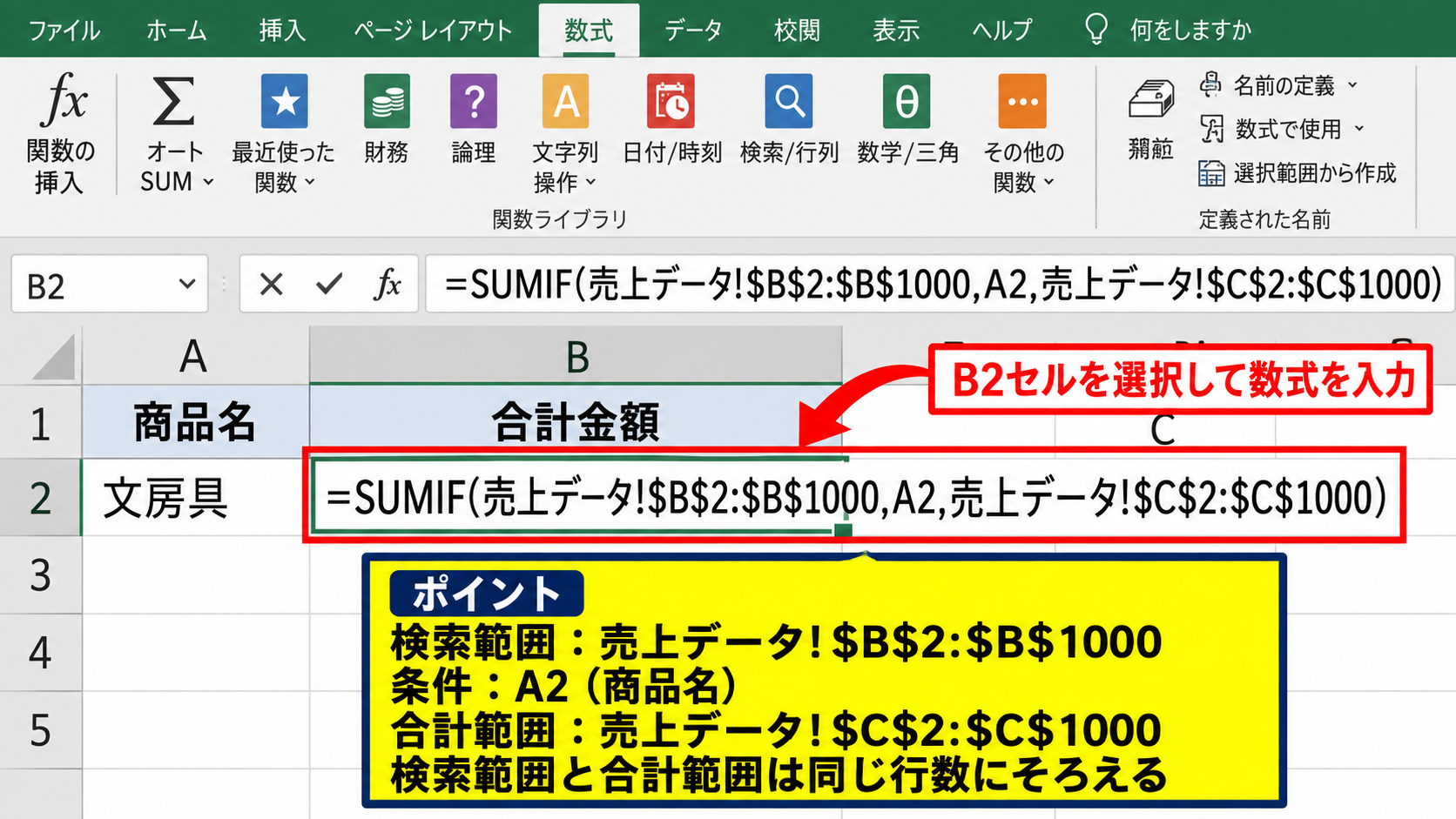The width and height of the screenshot is (1456, 819).
Task: Click cell A2 containing 文房具
Action: click(x=196, y=498)
